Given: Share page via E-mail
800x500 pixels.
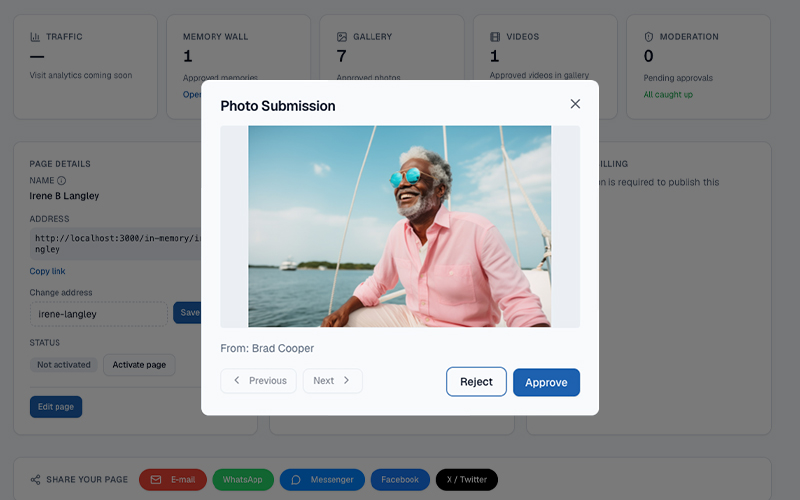Looking at the screenshot, I should tap(172, 480).
